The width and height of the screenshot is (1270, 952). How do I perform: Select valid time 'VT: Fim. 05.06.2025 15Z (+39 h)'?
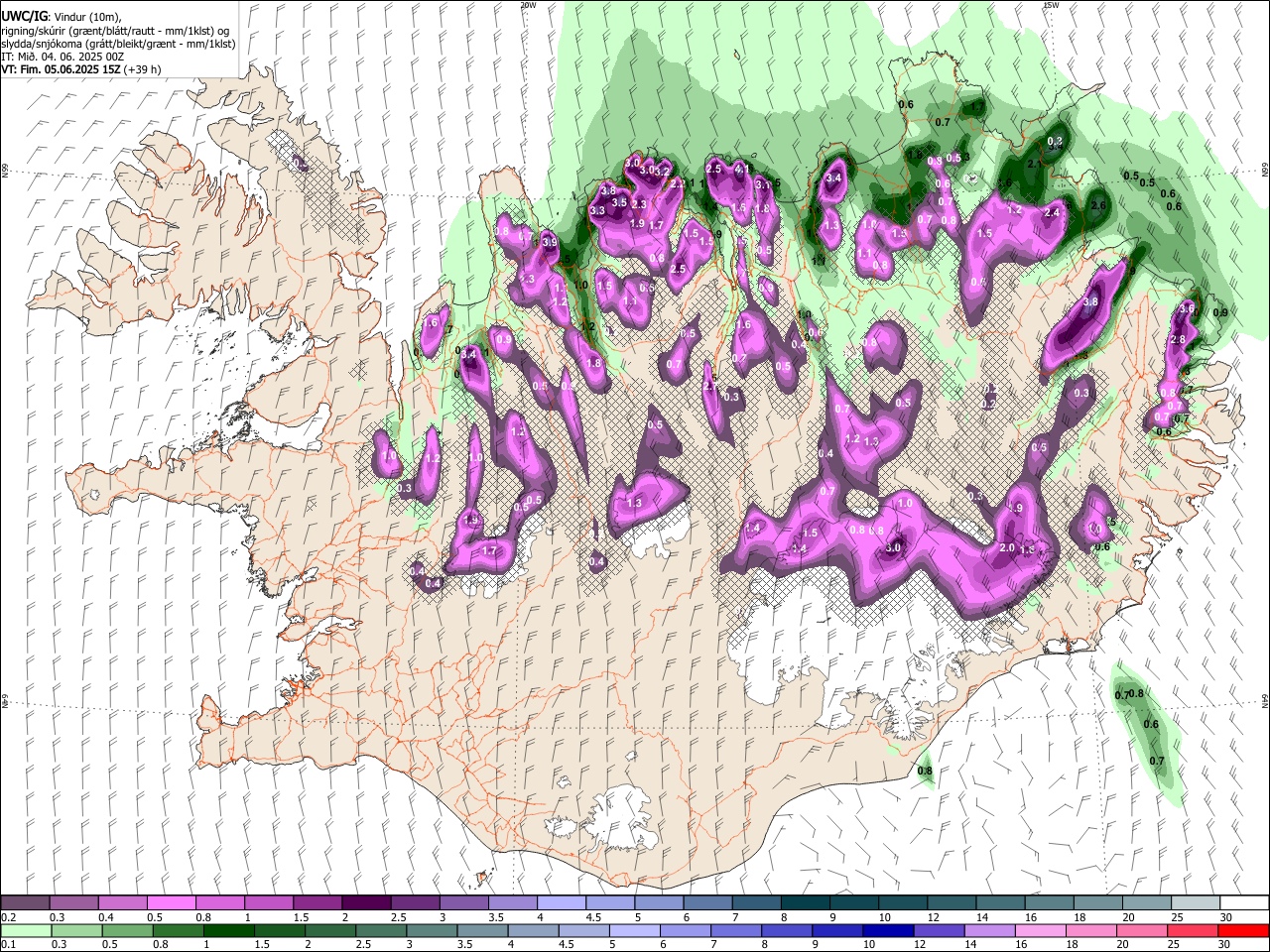pos(81,69)
